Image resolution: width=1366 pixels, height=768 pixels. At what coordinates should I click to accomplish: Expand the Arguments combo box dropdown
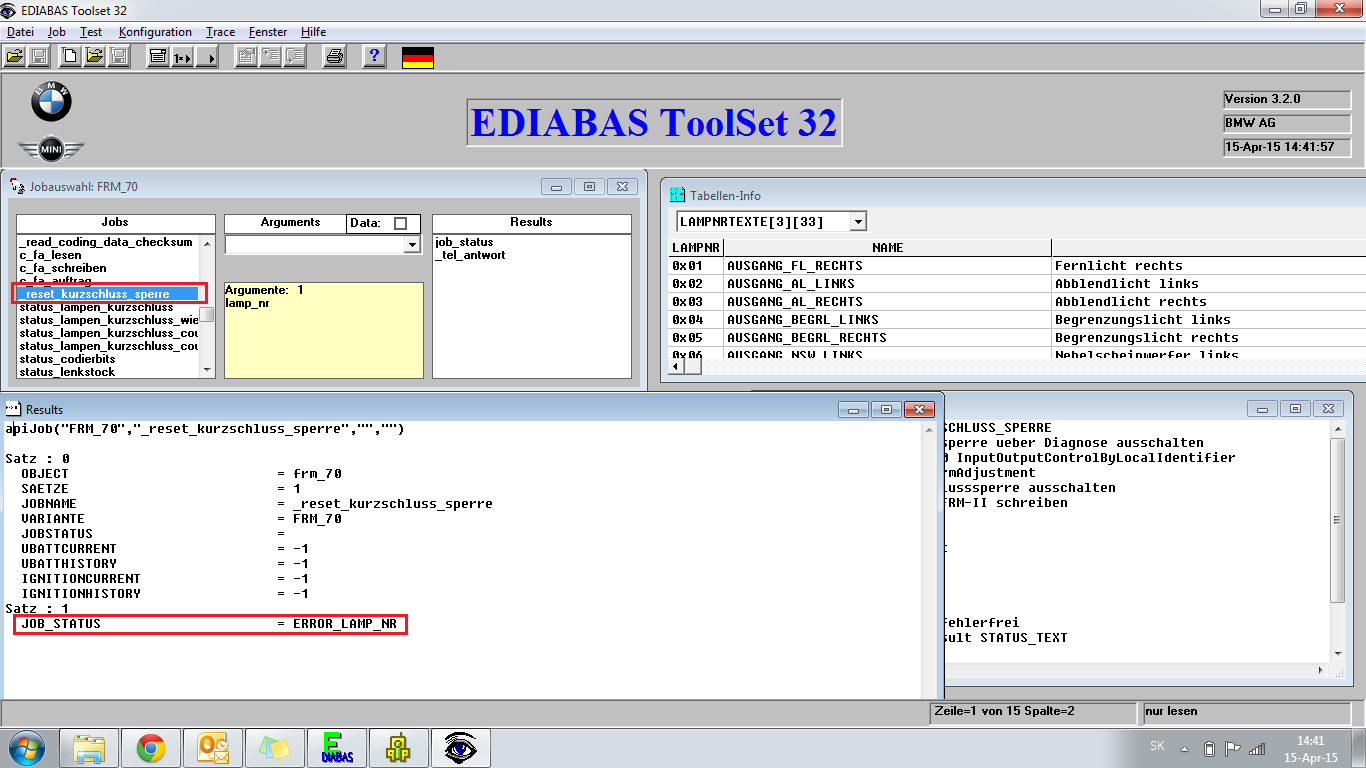pyautogui.click(x=411, y=245)
